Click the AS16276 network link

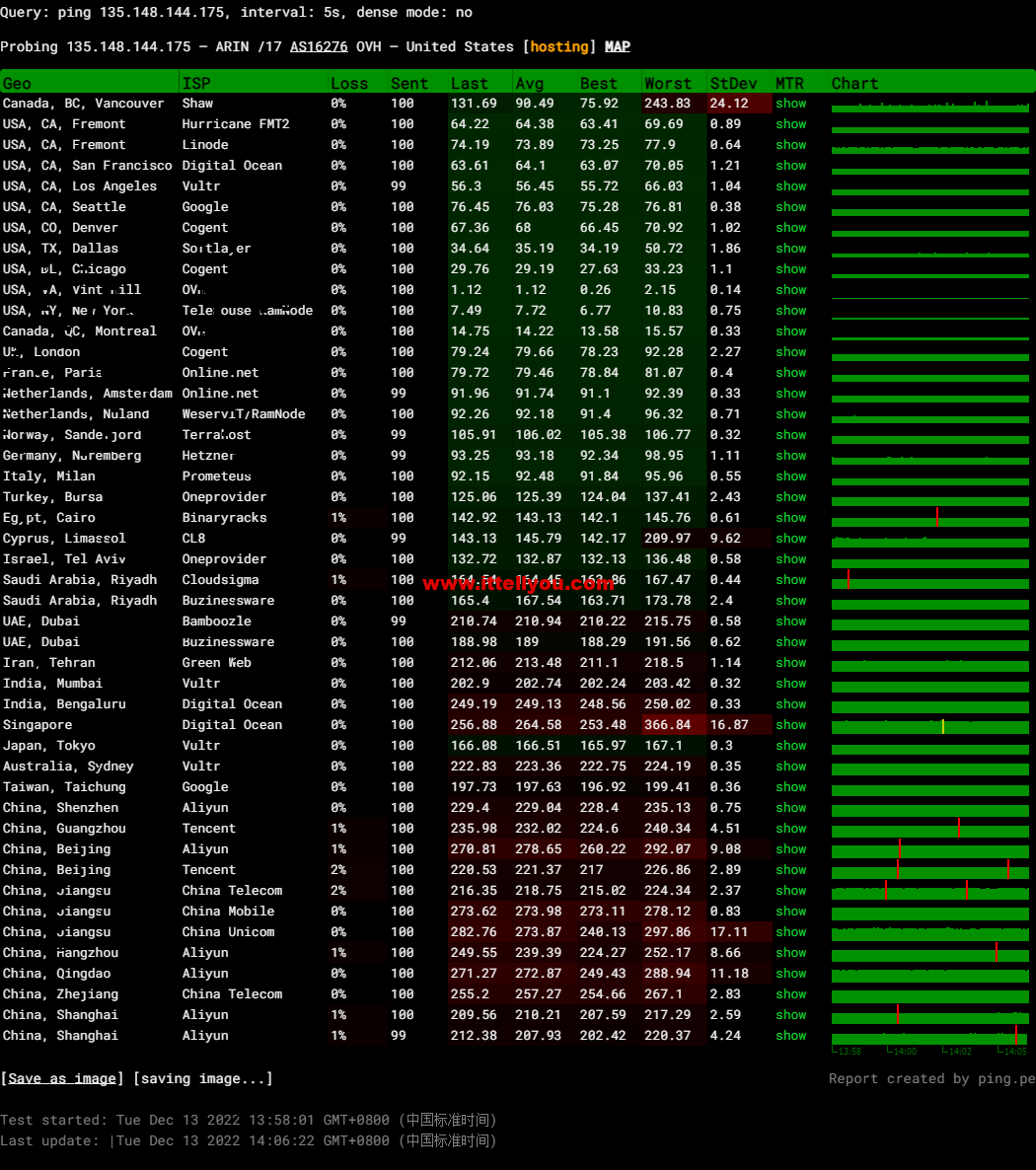pos(319,46)
